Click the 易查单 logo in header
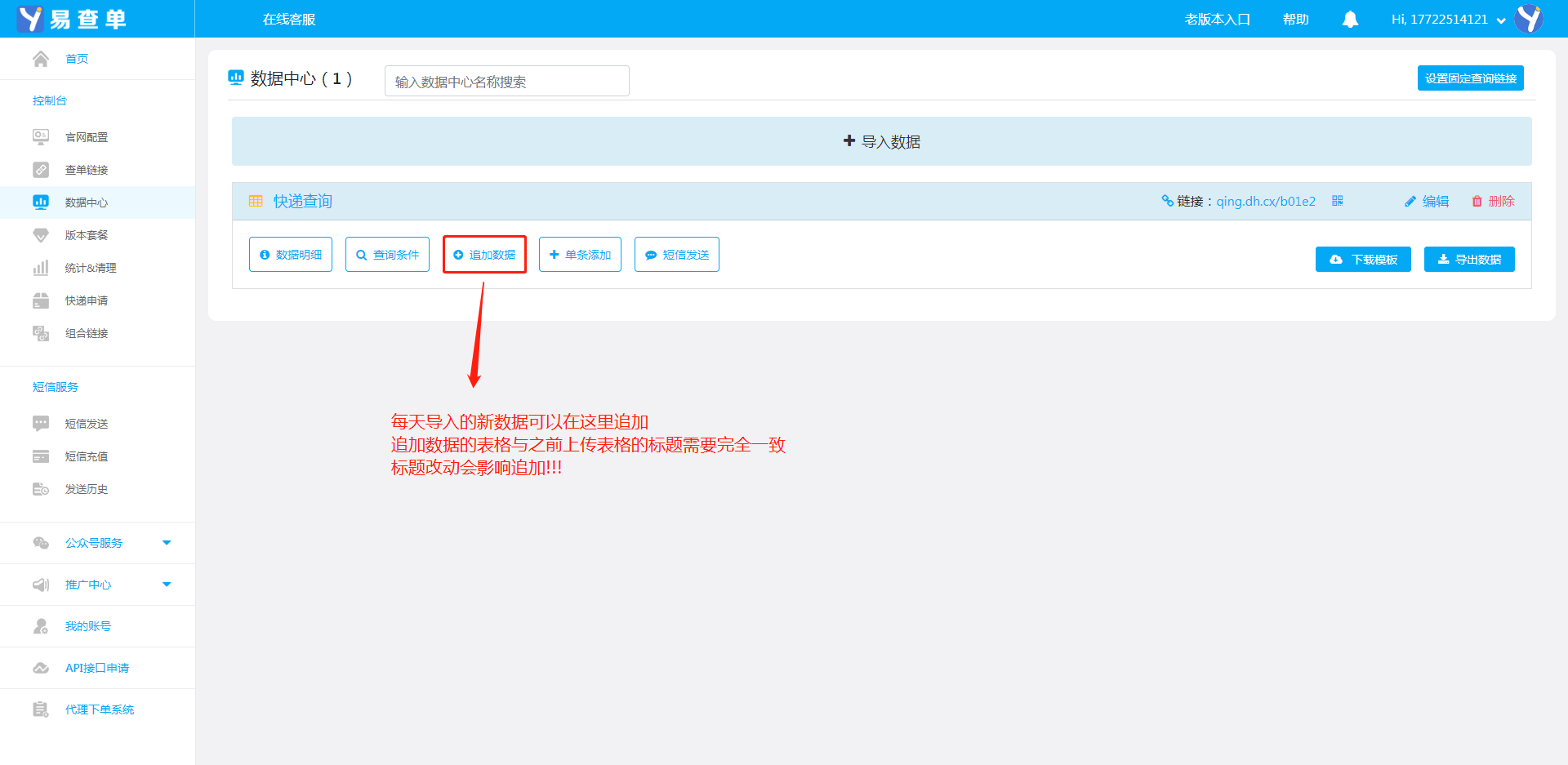 (72, 19)
